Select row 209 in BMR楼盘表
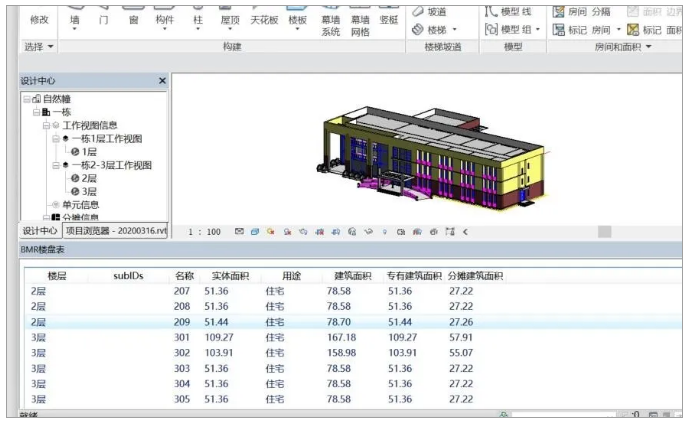This screenshot has height=423, width=690. click(x=352, y=322)
